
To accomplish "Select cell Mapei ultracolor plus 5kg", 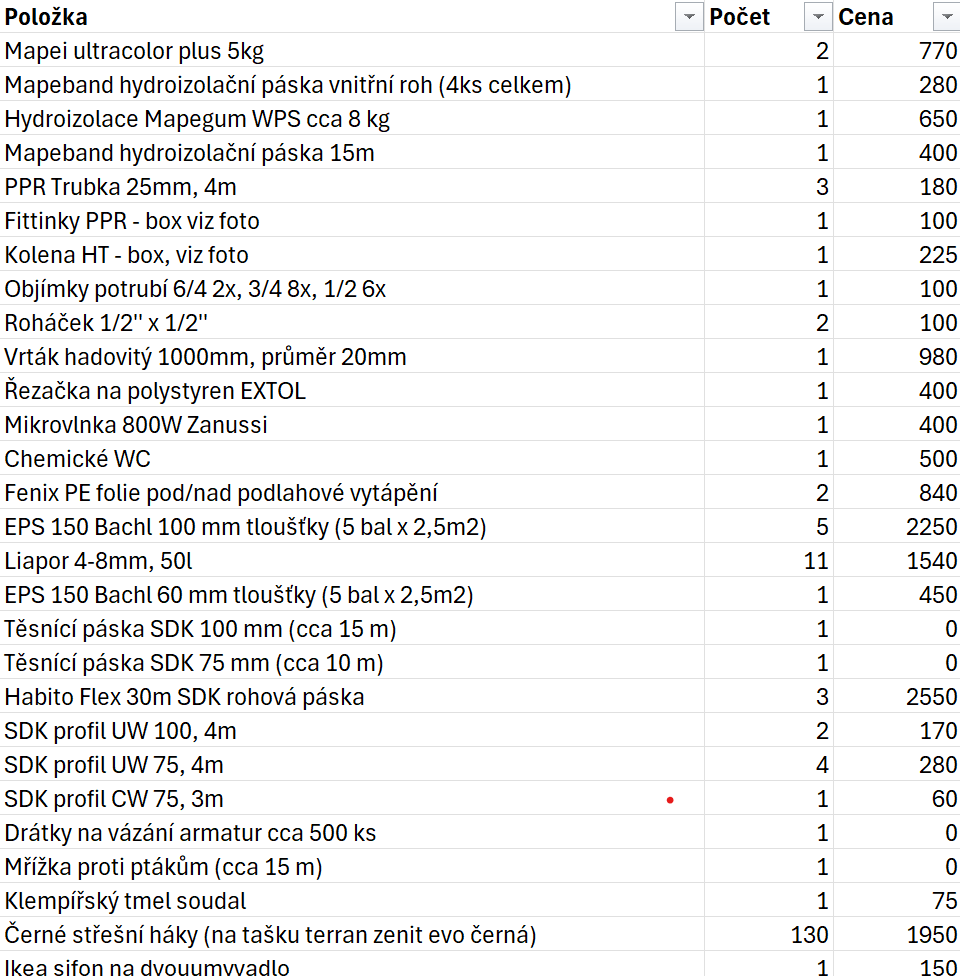I will point(352,51).
